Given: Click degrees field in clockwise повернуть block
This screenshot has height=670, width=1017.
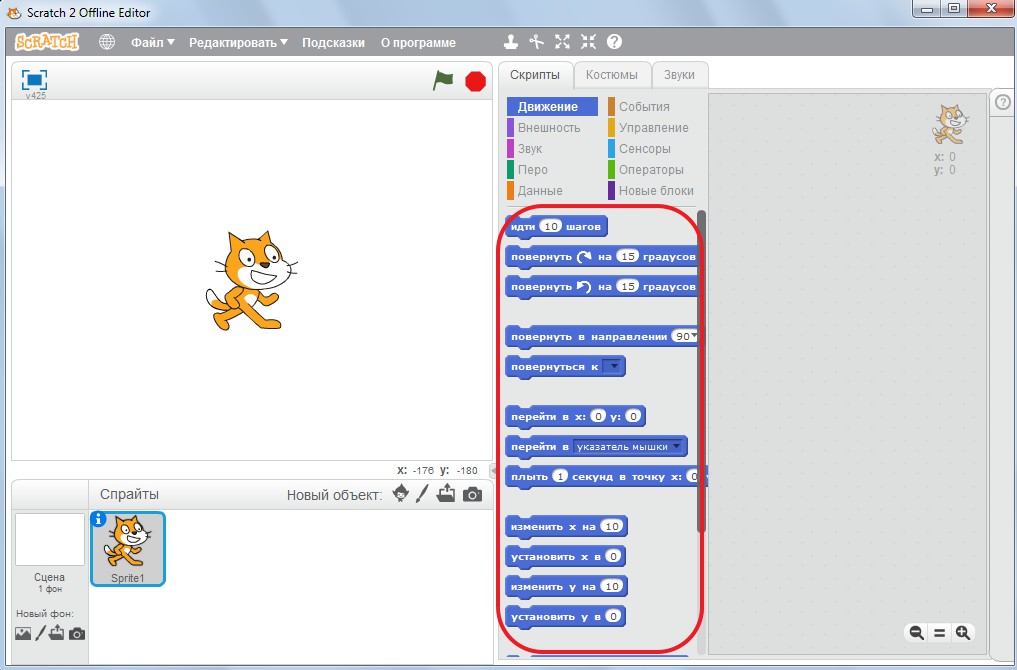Looking at the screenshot, I should click(627, 256).
